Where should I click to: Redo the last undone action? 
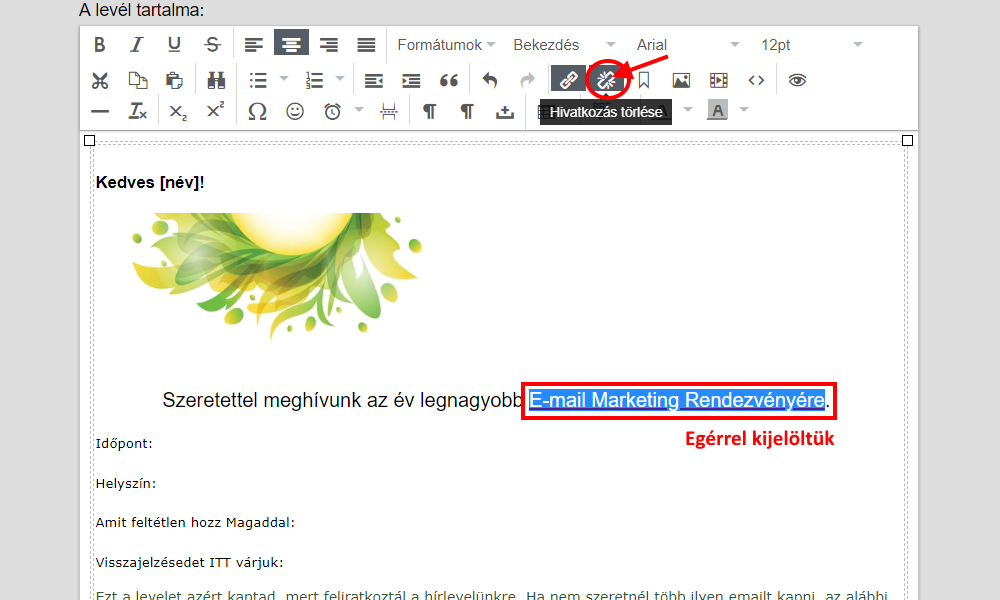coord(527,80)
